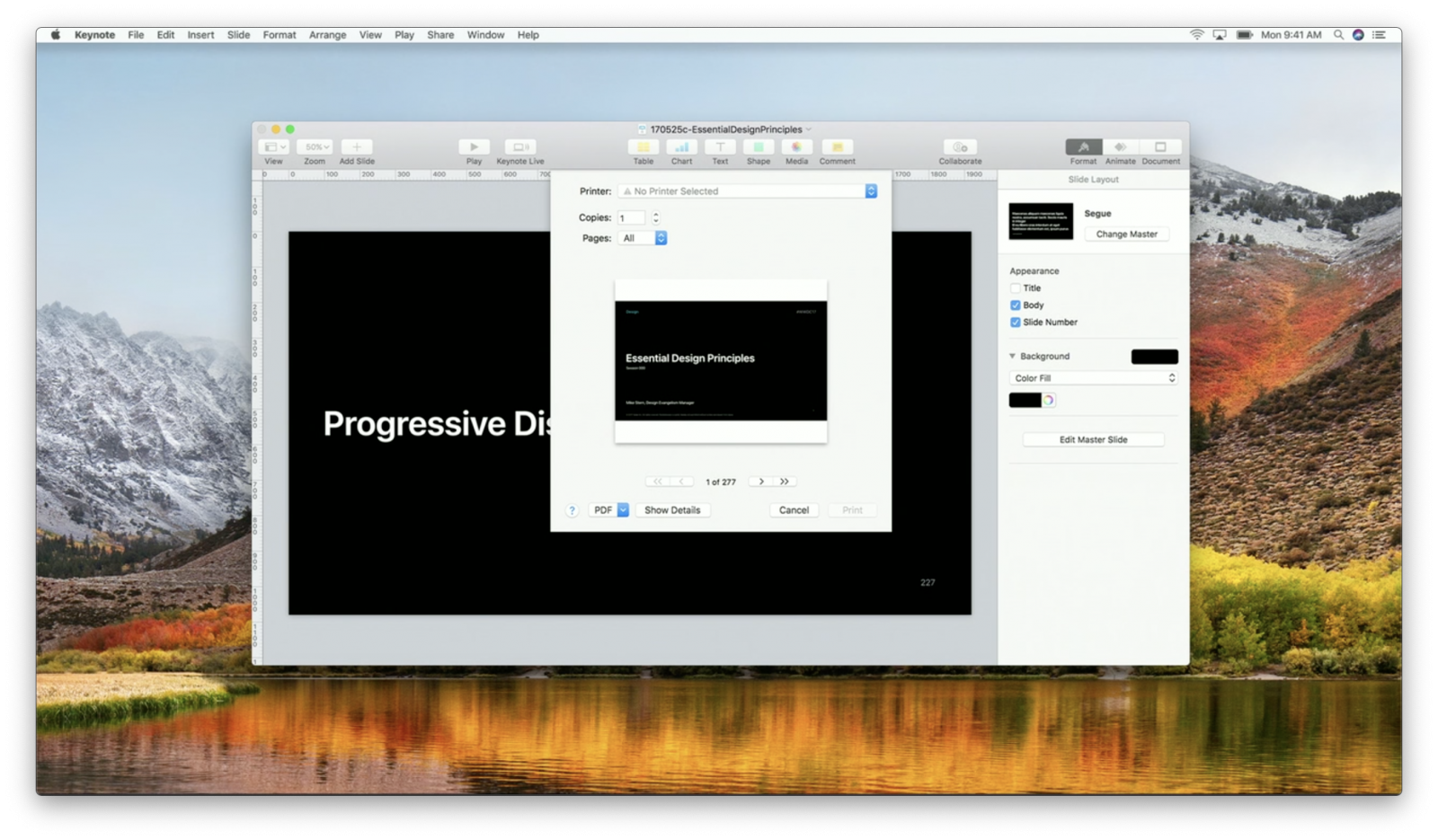The width and height of the screenshot is (1438, 840).
Task: Collapse the Background section triangle
Action: [x=1012, y=357]
